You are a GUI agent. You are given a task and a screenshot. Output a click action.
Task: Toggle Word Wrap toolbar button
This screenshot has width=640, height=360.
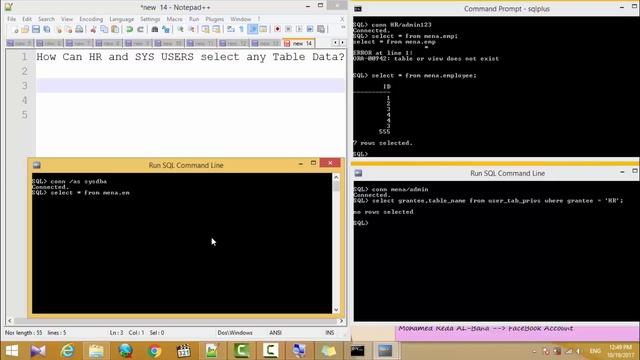click(231, 29)
